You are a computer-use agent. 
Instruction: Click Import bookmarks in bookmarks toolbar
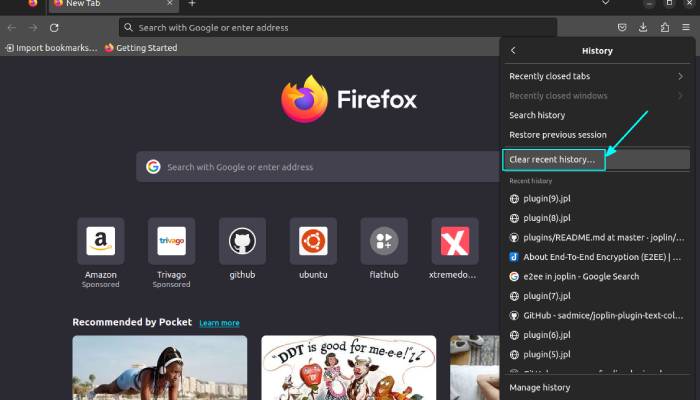[51, 48]
